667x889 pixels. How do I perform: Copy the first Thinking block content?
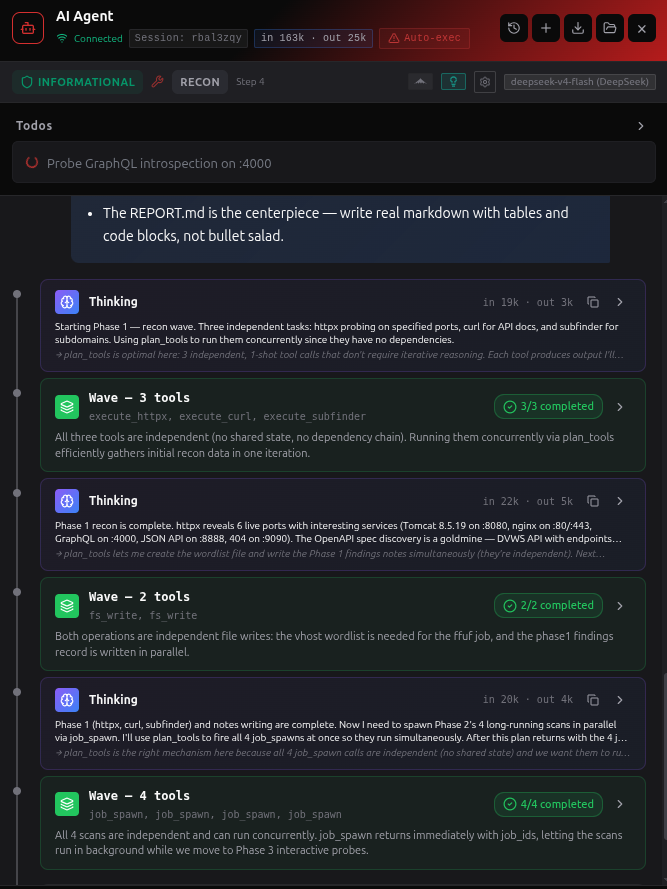click(x=593, y=302)
